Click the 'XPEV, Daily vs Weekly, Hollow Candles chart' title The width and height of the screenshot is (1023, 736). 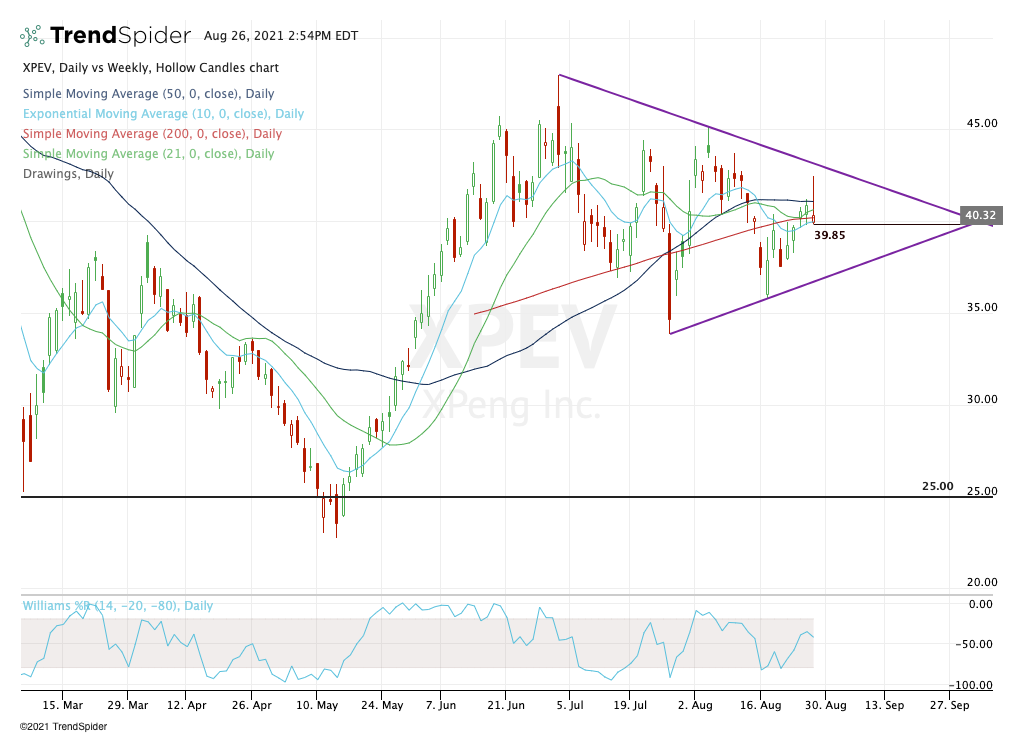coord(151,68)
